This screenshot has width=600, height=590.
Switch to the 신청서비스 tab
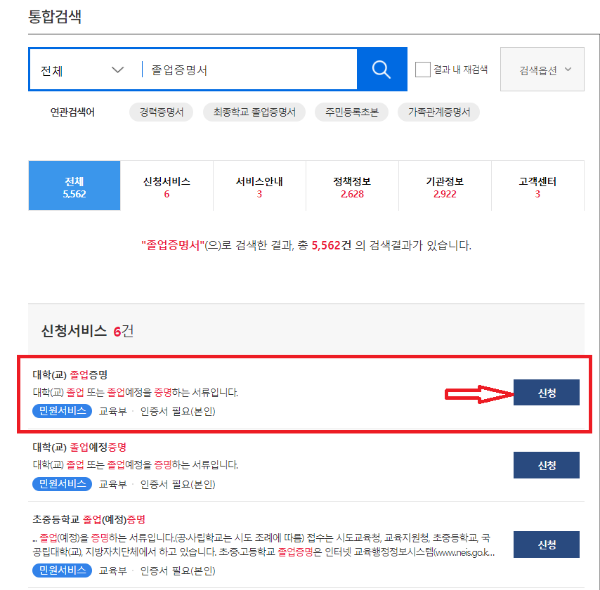[x=167, y=186]
